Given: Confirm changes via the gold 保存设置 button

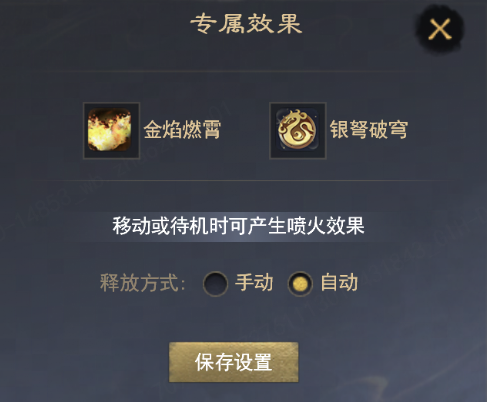Looking at the screenshot, I should point(233,362).
